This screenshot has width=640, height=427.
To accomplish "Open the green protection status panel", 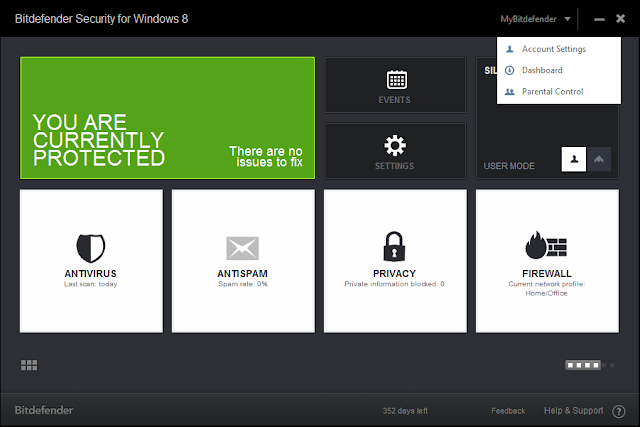I will click(x=167, y=118).
